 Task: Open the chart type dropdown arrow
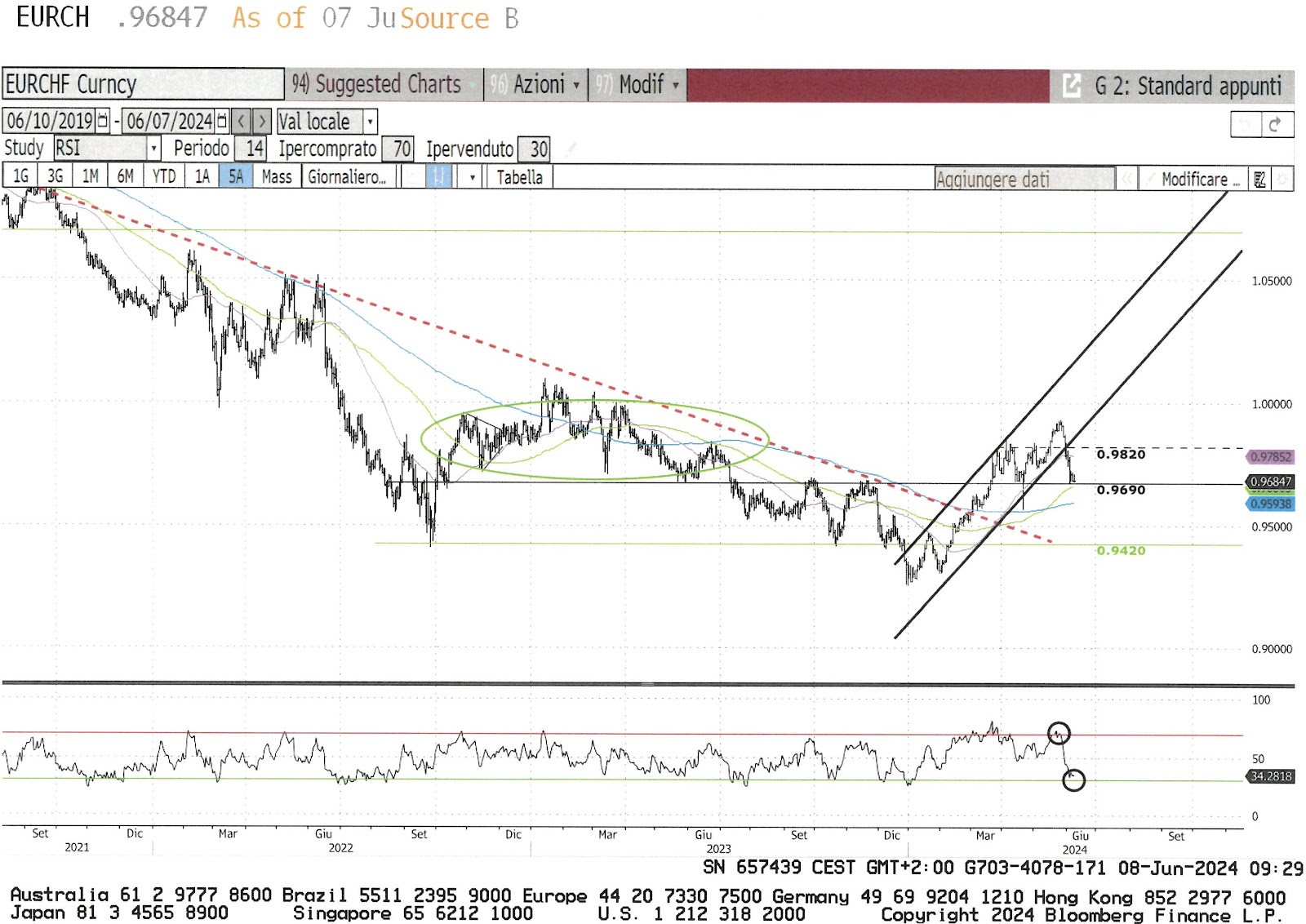471,177
